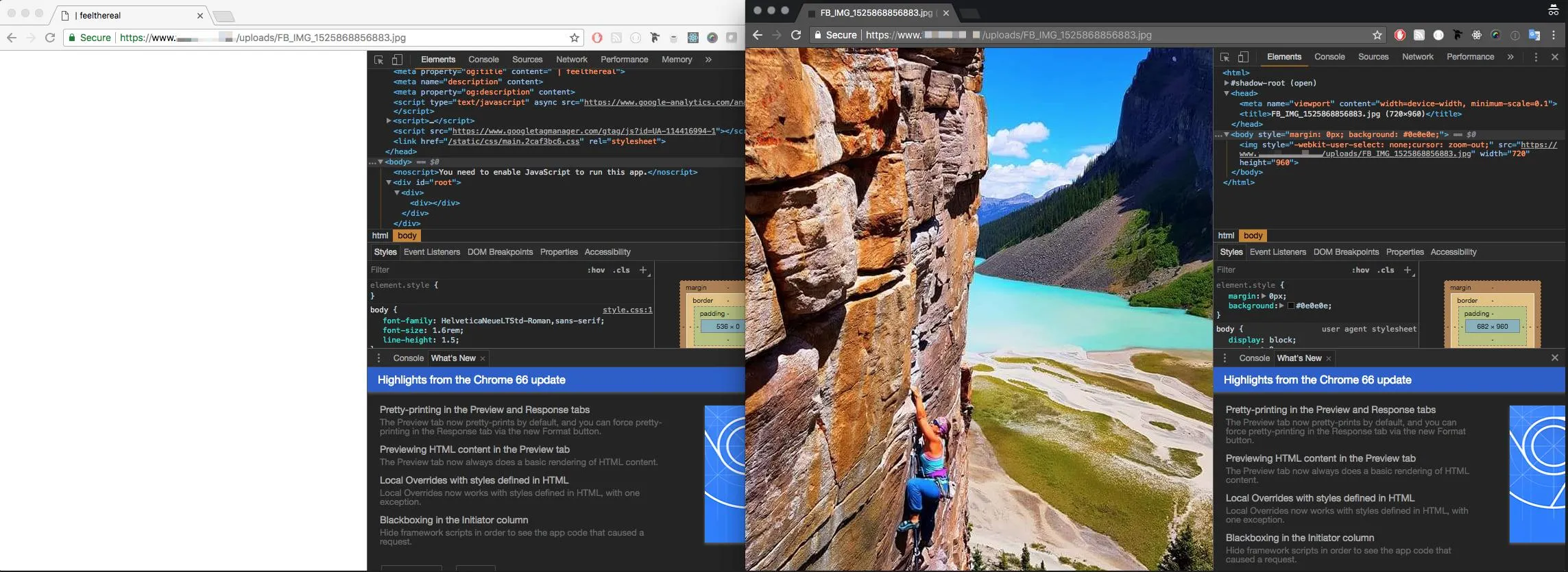Open style.css:1 source link in left Styles

[627, 310]
